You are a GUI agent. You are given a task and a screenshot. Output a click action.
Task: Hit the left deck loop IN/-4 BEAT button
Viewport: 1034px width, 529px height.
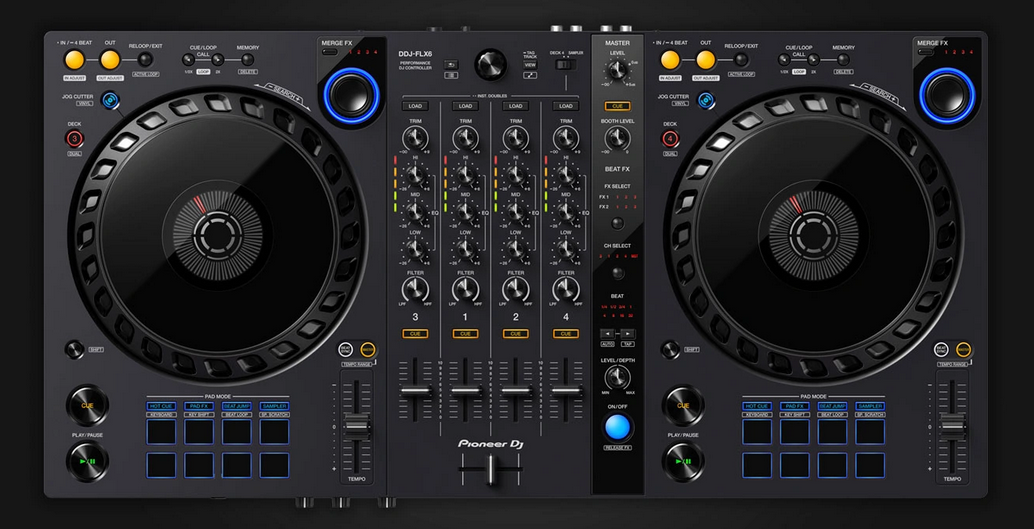(x=75, y=60)
